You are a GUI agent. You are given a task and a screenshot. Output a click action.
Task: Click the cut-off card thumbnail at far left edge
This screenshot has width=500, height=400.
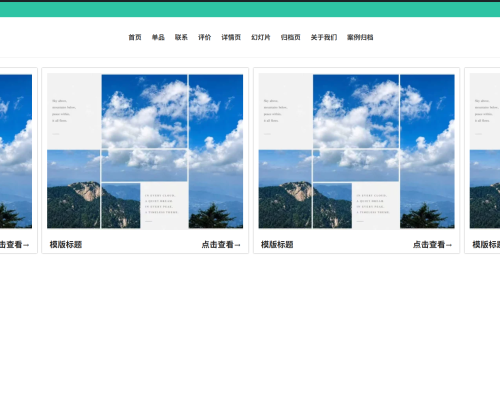(16, 151)
